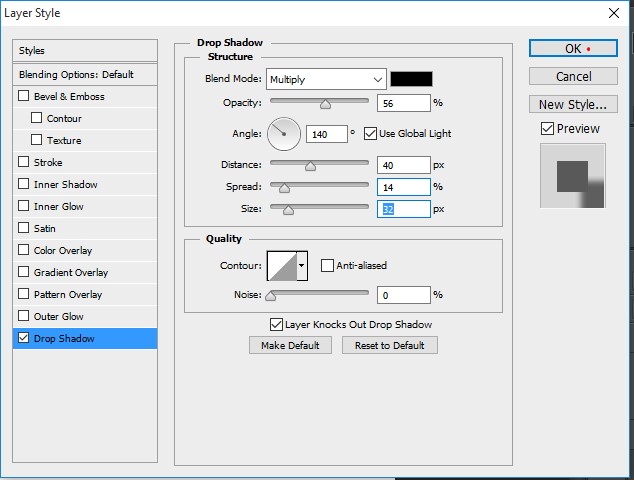Click the Angle value field
The width and height of the screenshot is (634, 480).
[327, 134]
